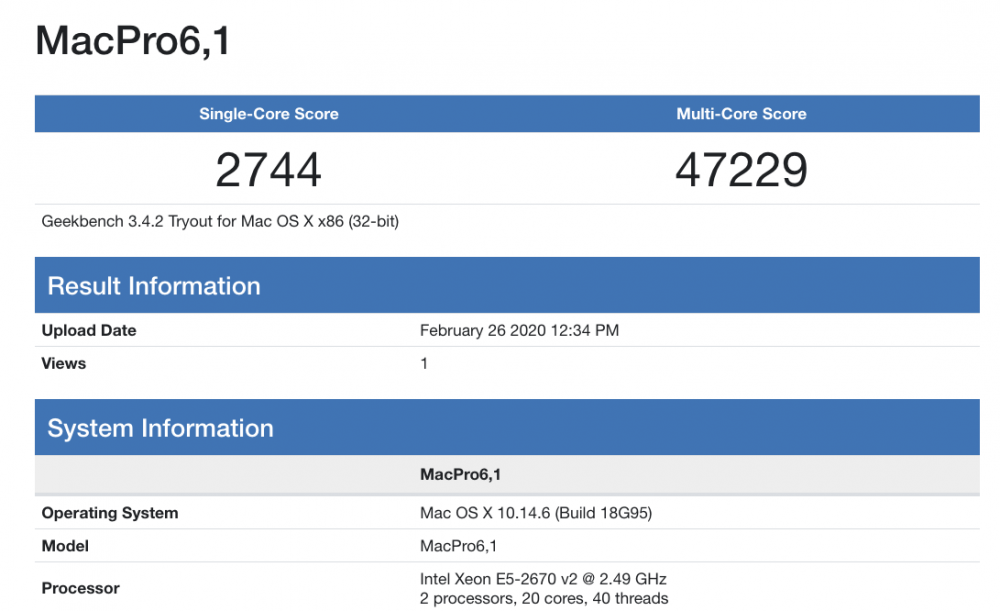Image resolution: width=1000 pixels, height=611 pixels.
Task: Select Mac OS X 10.14.6 (Build 18G95) value
Action: click(x=536, y=513)
